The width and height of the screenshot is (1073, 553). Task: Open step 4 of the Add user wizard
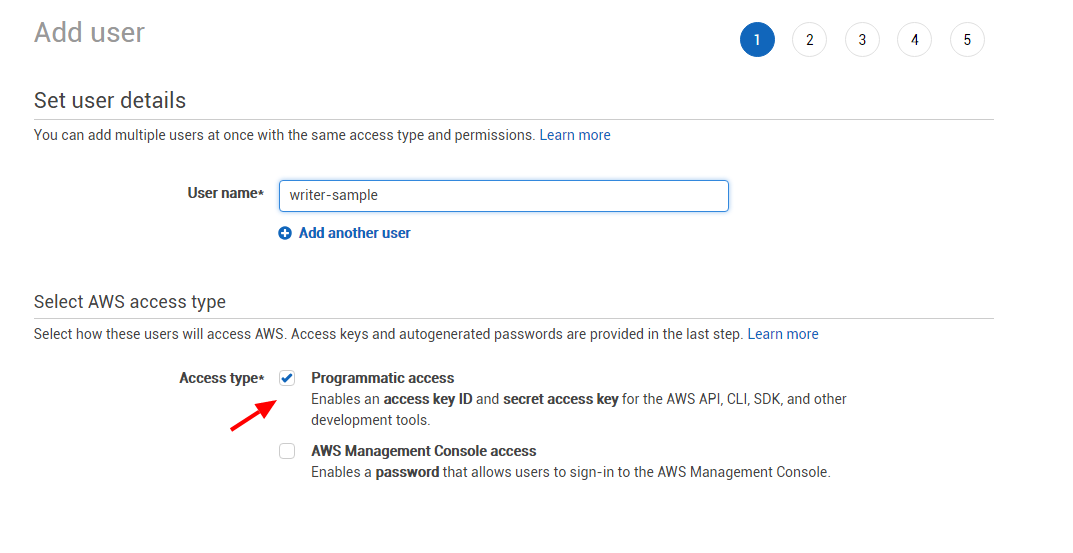tap(914, 40)
